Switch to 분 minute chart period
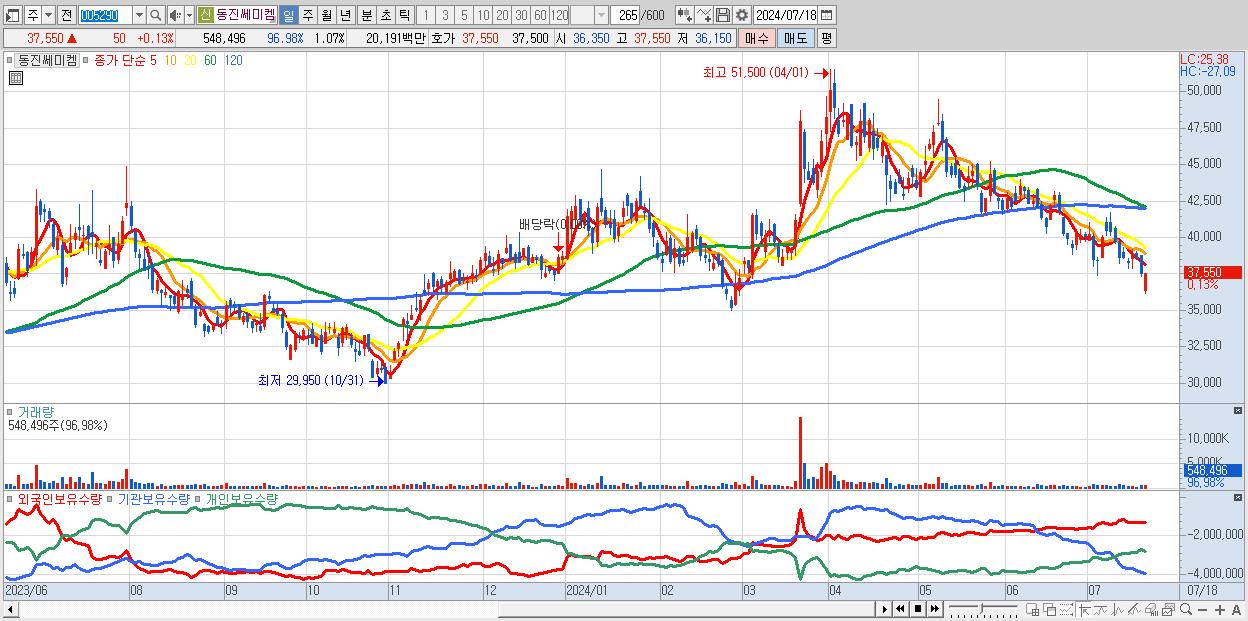The width and height of the screenshot is (1248, 621). click(366, 15)
